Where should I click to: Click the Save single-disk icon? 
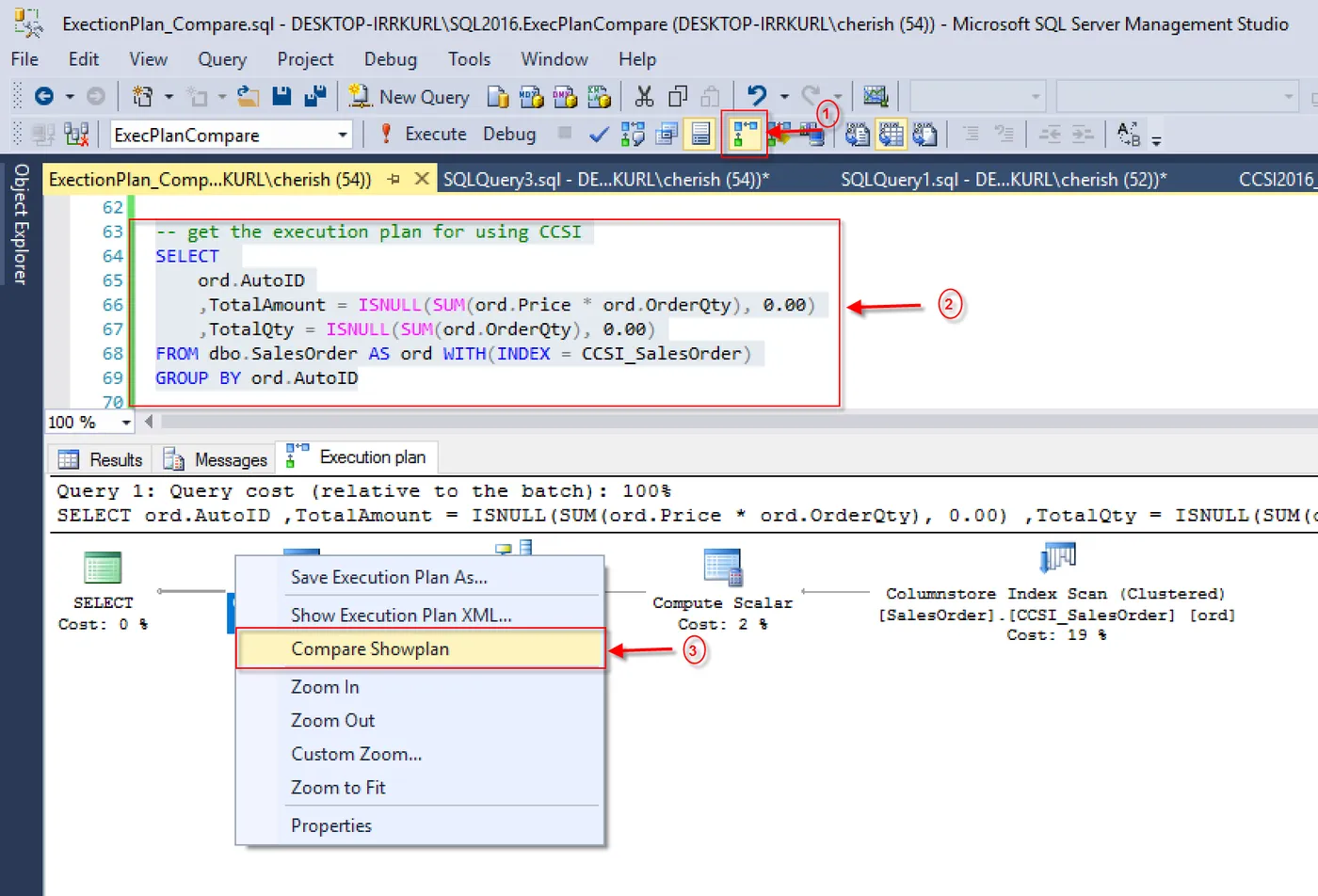(281, 96)
